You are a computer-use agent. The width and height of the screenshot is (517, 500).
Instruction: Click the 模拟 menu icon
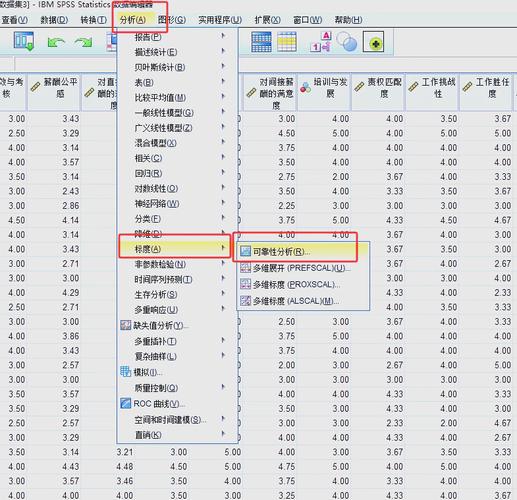point(125,372)
